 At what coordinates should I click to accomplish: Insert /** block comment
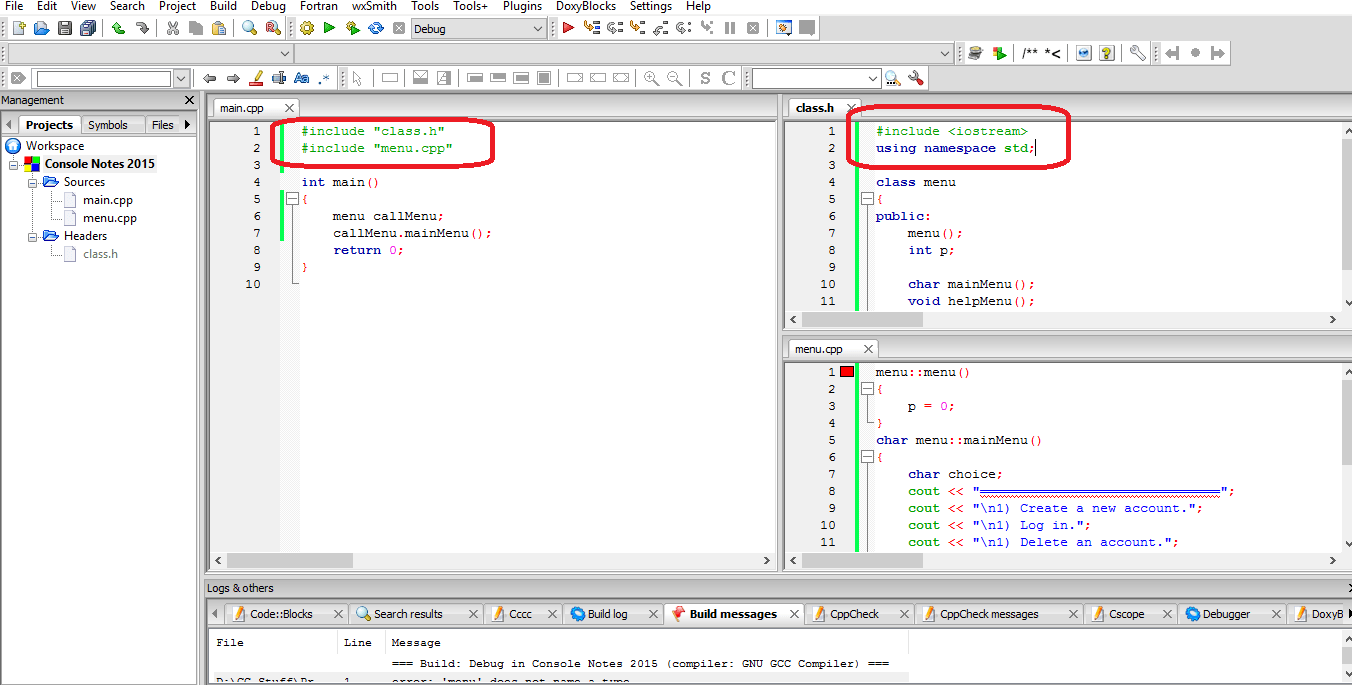pos(1029,53)
